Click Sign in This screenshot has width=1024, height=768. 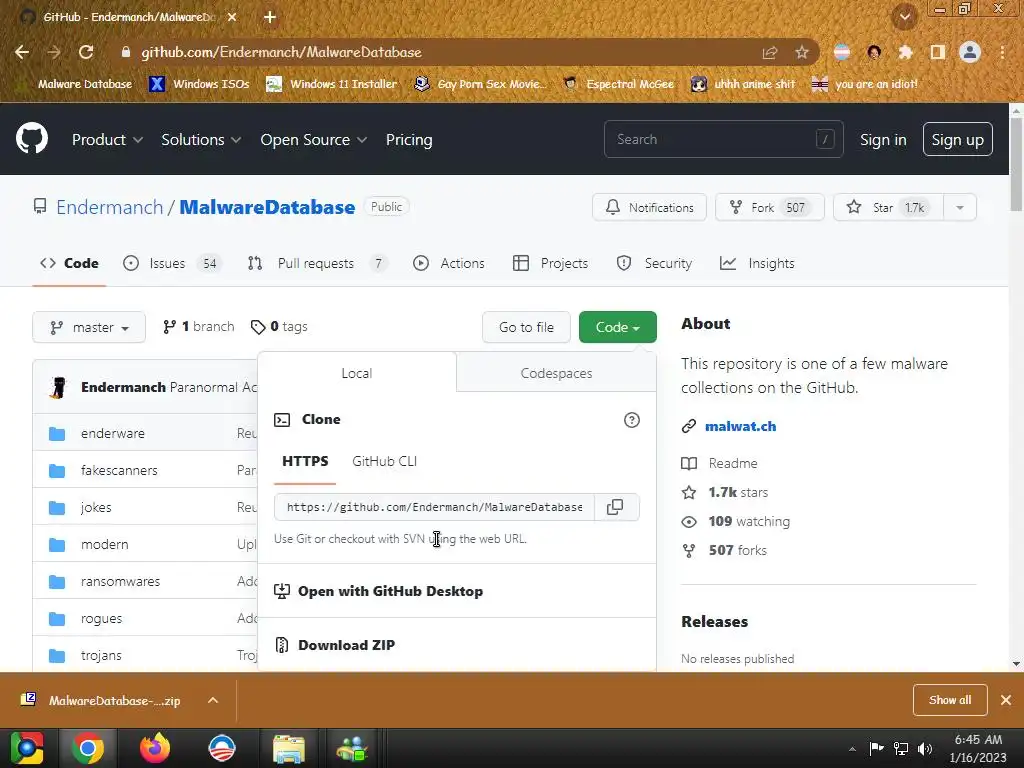[883, 140]
